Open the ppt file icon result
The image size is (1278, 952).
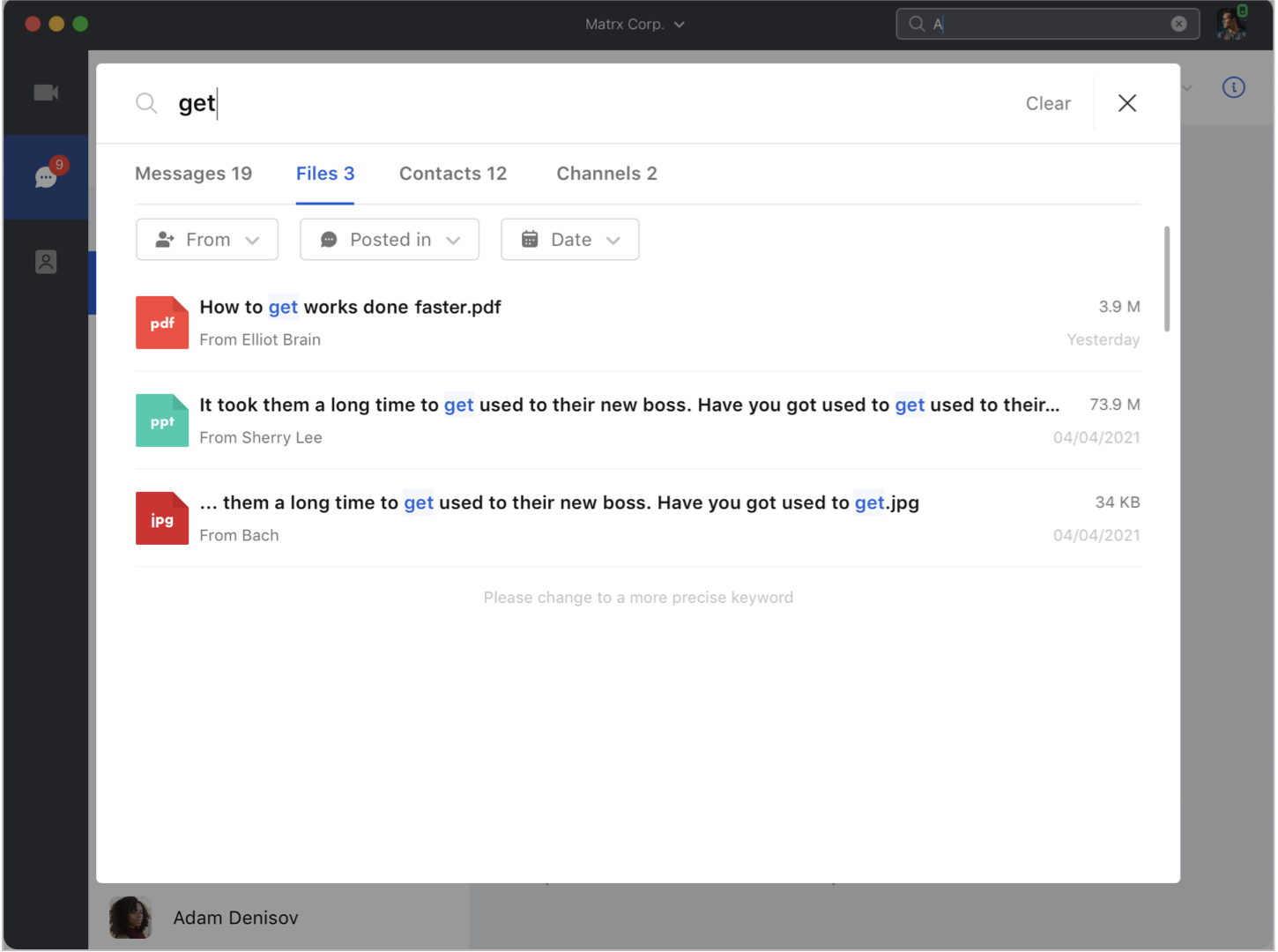[x=162, y=420]
